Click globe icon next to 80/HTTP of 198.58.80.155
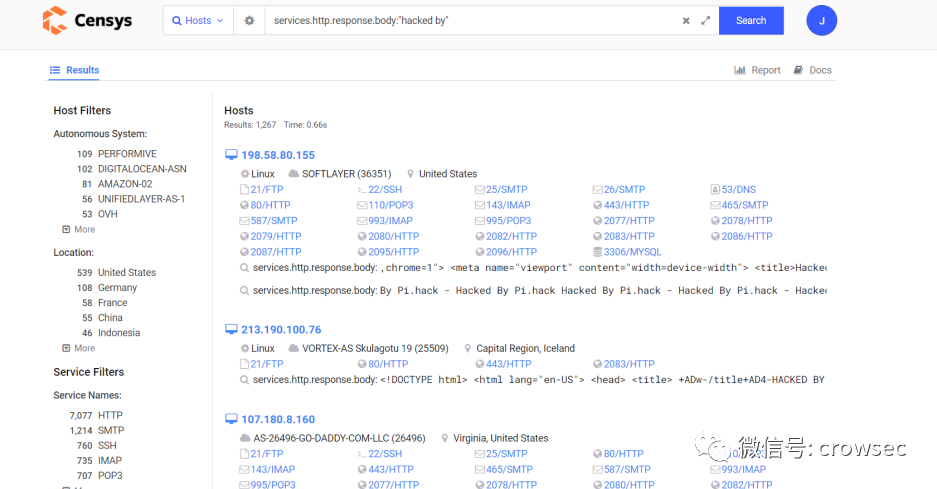937x489 pixels. (244, 205)
